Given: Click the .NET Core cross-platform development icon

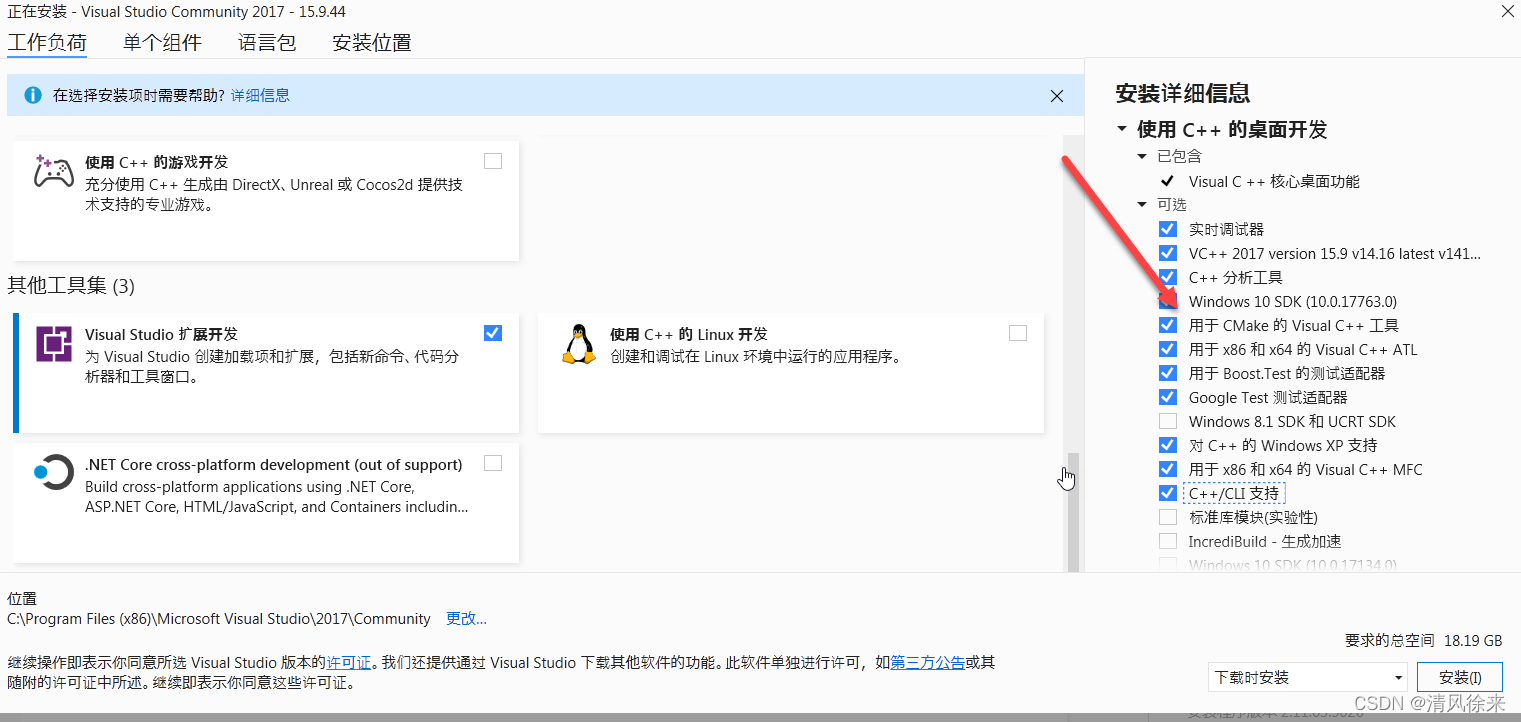Looking at the screenshot, I should [54, 471].
